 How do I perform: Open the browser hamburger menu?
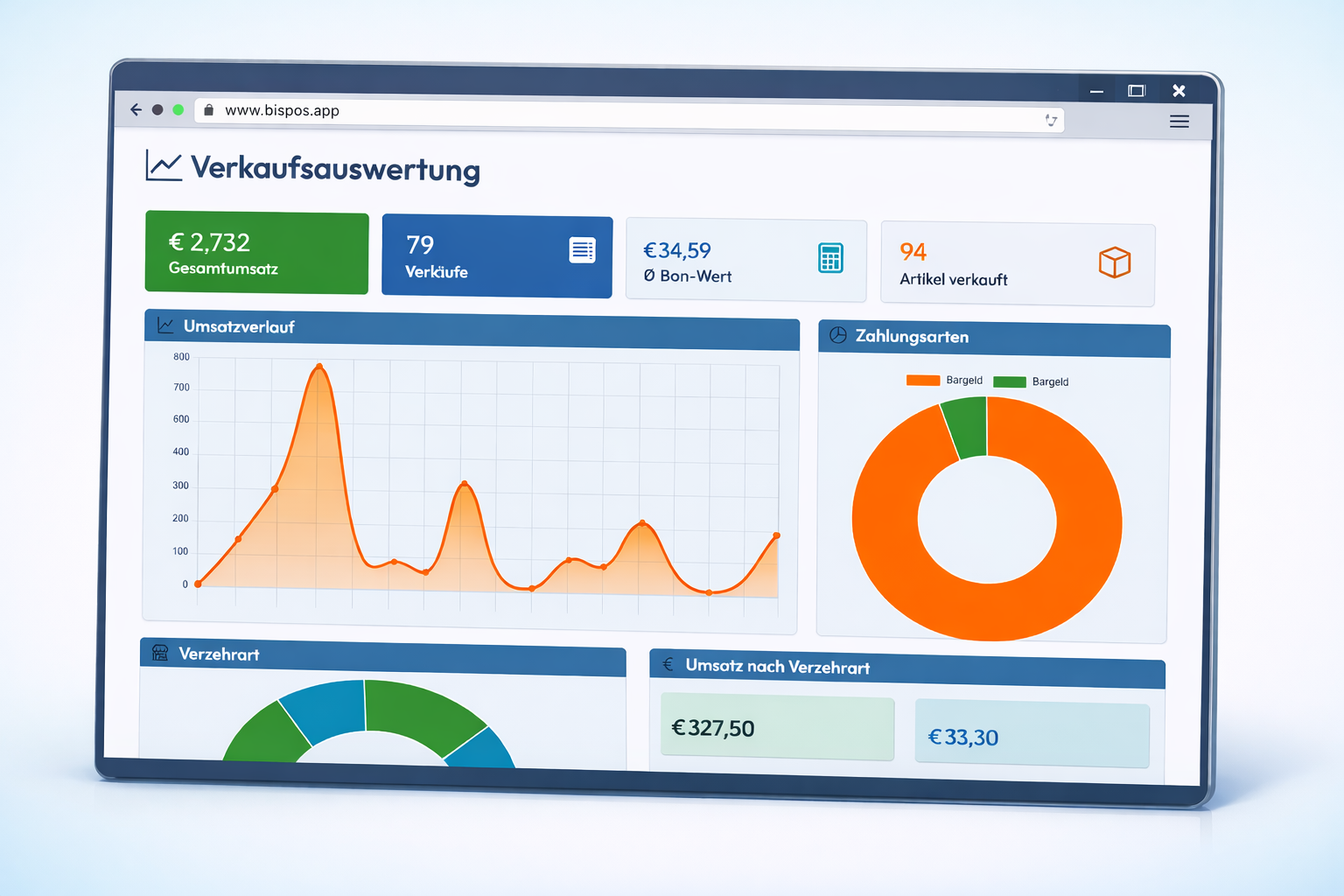(1179, 121)
